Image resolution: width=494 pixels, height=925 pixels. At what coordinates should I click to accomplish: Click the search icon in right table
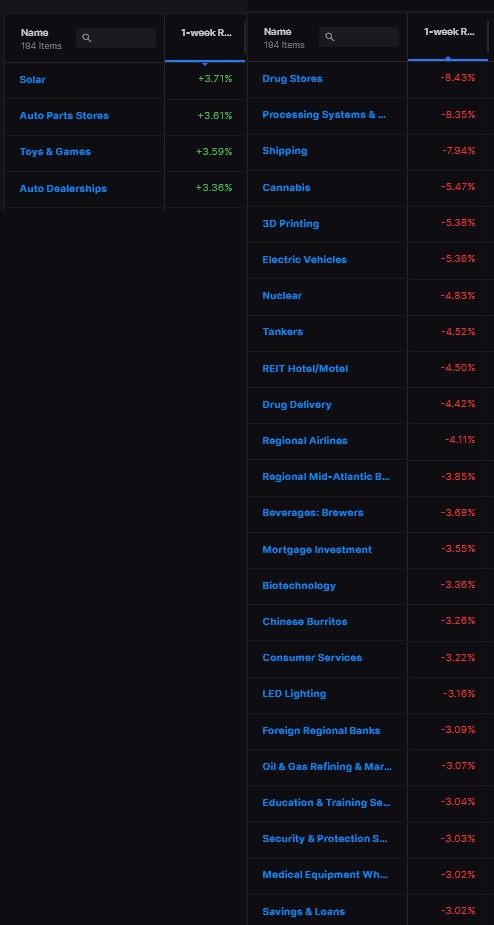pos(330,37)
